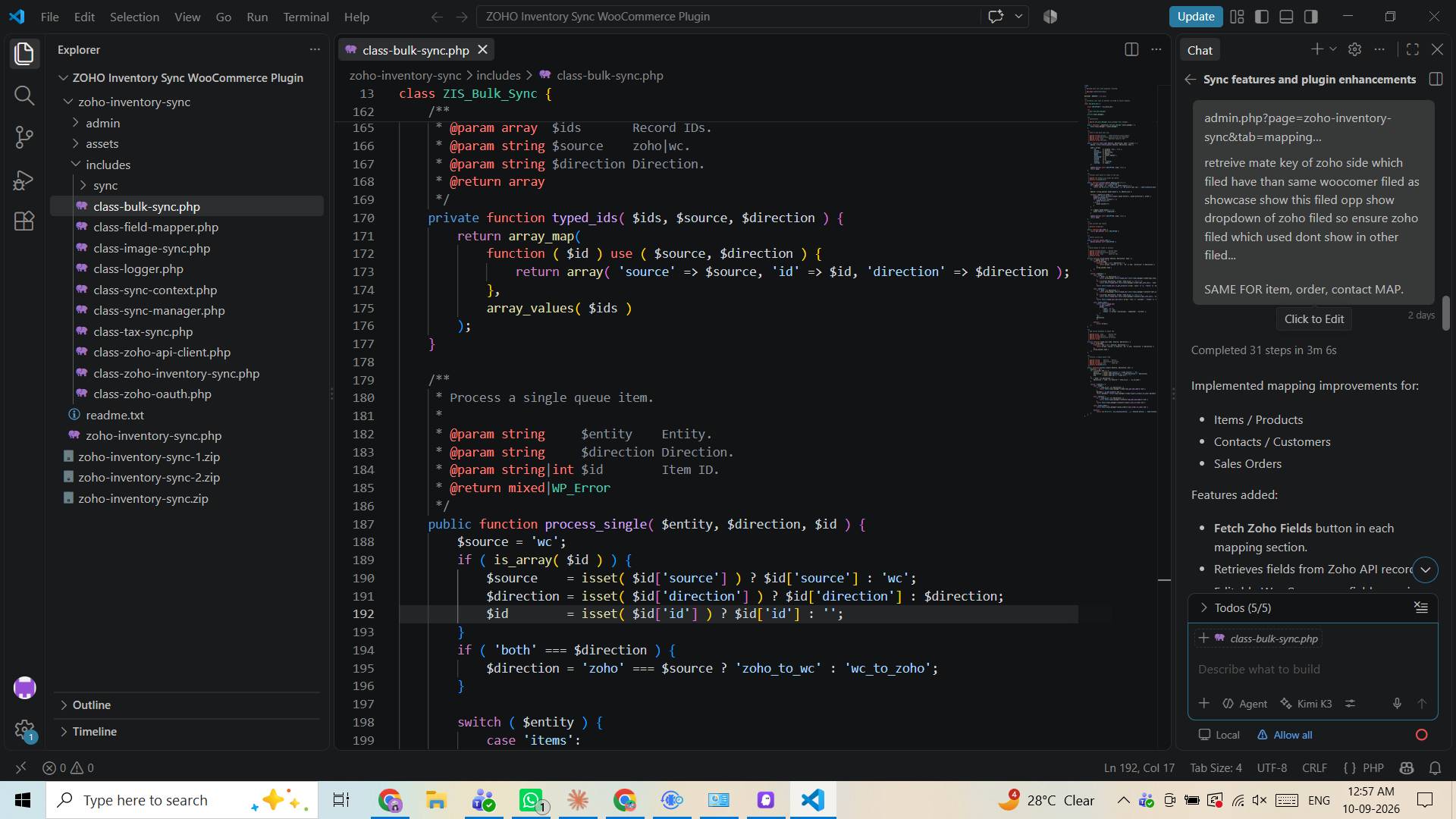
Task: Open the Source Control view
Action: 24,137
